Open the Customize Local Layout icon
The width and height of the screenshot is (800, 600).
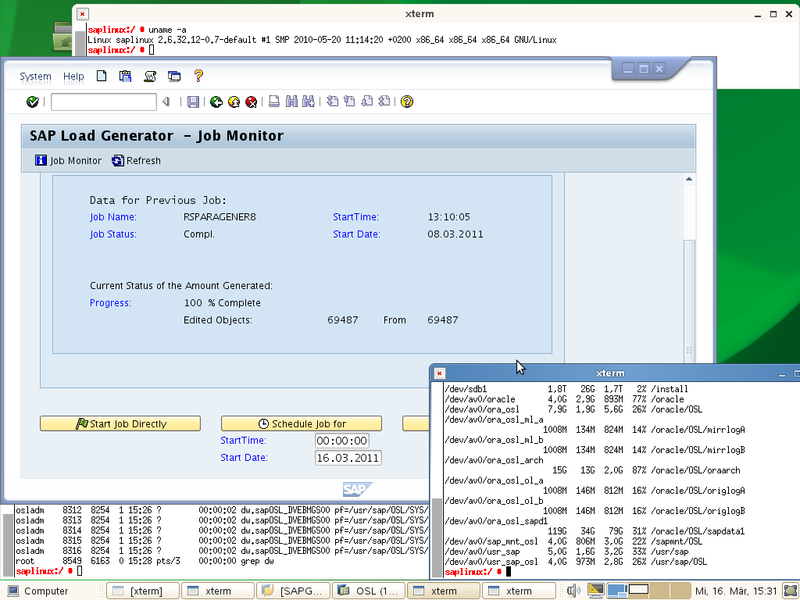174,77
